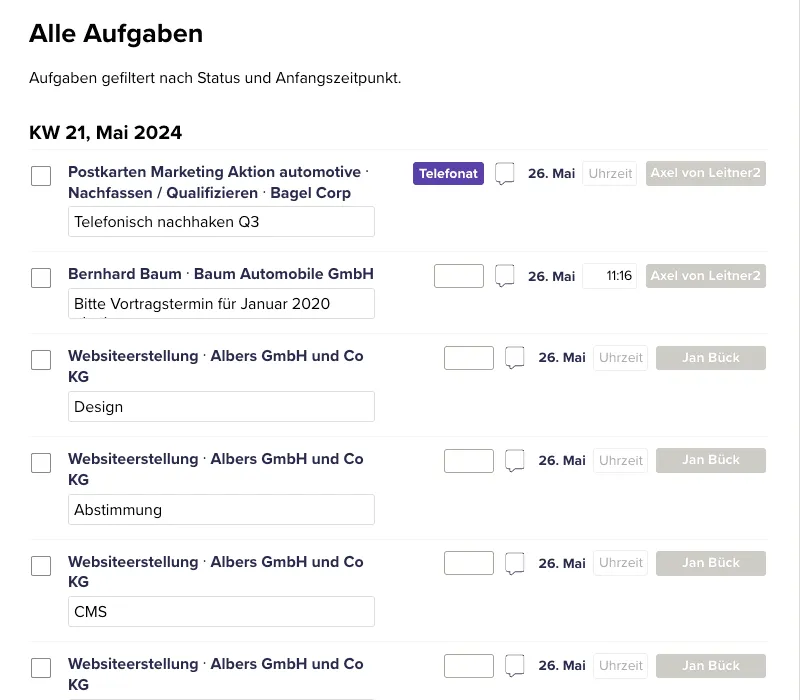Viewport: 800px width, 700px height.
Task: Tick the checkbox for the Design task
Action: 41,360
